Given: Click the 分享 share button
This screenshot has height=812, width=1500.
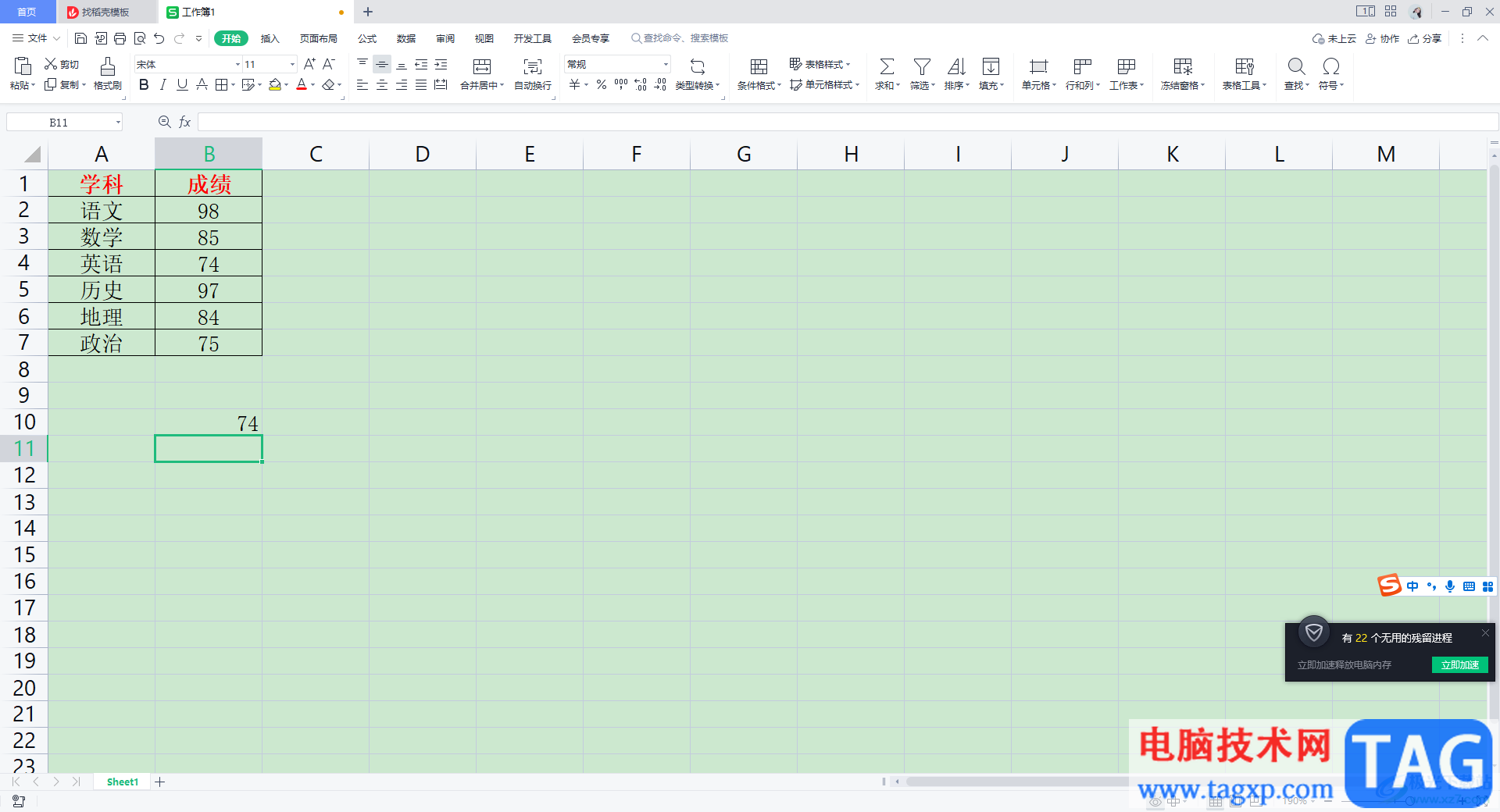Looking at the screenshot, I should point(1425,38).
